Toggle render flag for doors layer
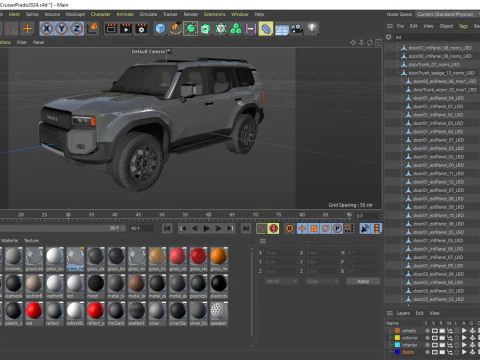Viewport: 480px width, 360px height. coord(442,352)
